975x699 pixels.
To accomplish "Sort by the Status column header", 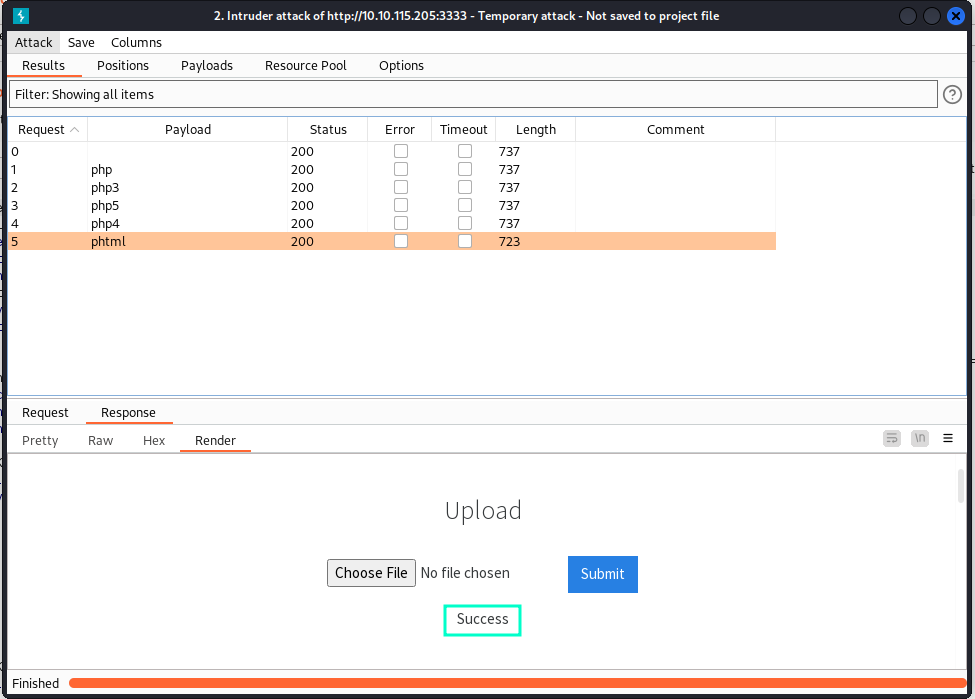I will [328, 129].
